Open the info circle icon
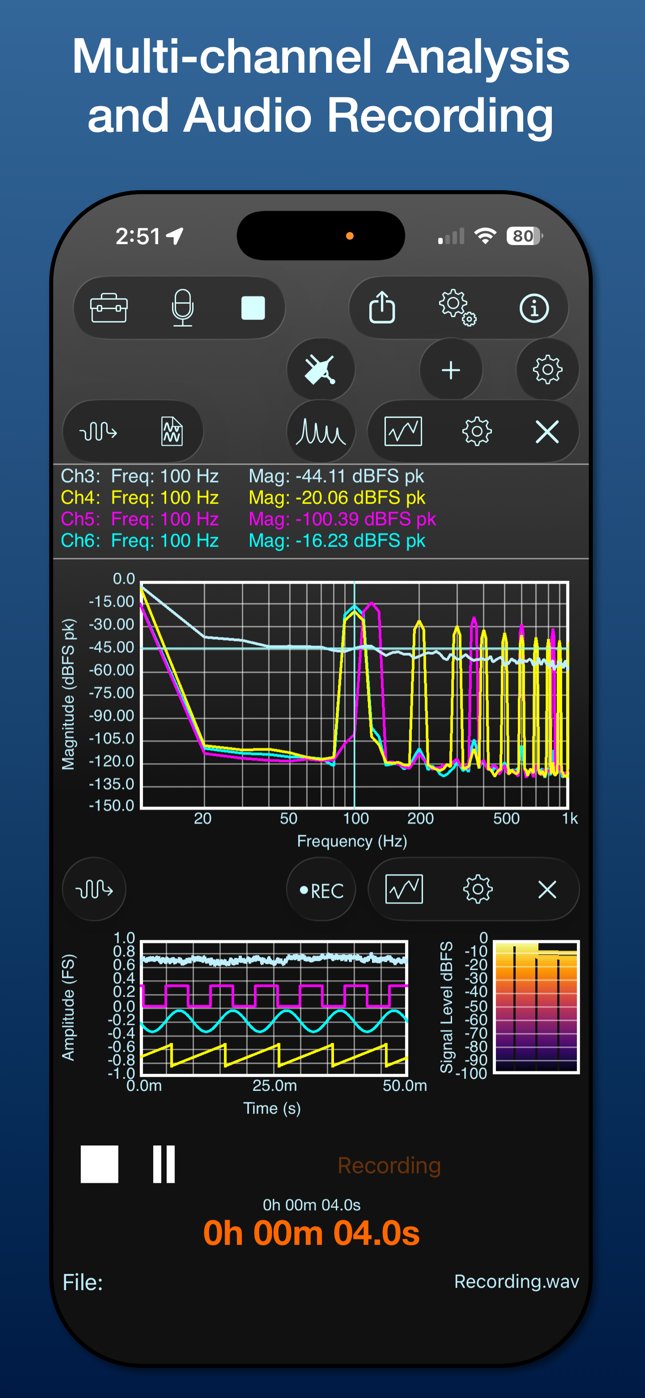Viewport: 645px width, 1398px height. [534, 308]
